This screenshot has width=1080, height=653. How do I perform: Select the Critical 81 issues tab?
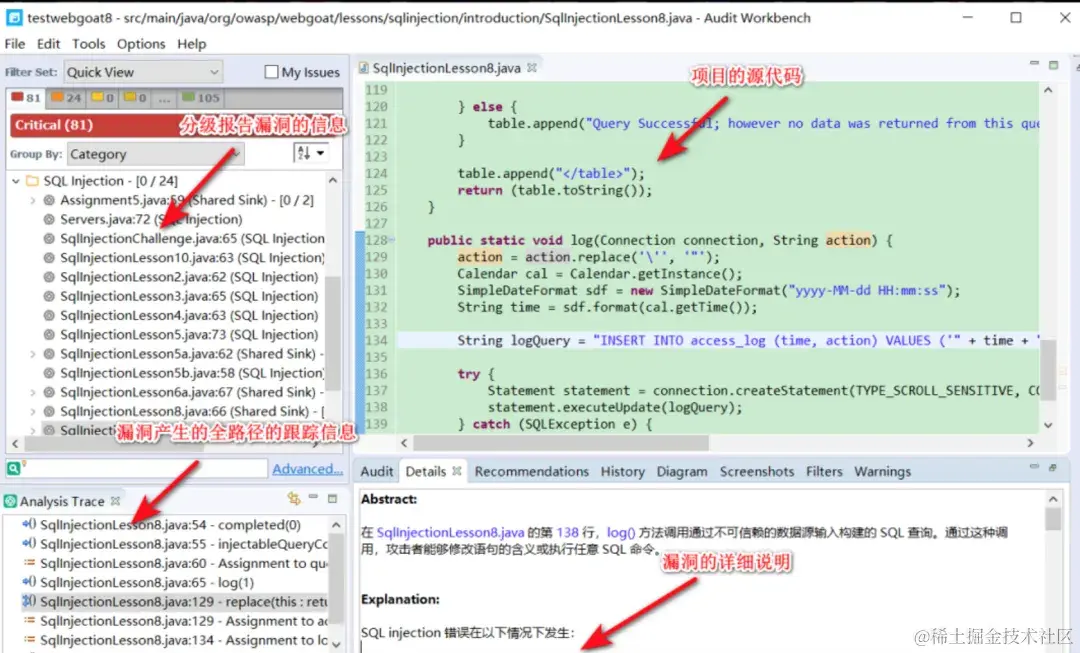click(26, 98)
